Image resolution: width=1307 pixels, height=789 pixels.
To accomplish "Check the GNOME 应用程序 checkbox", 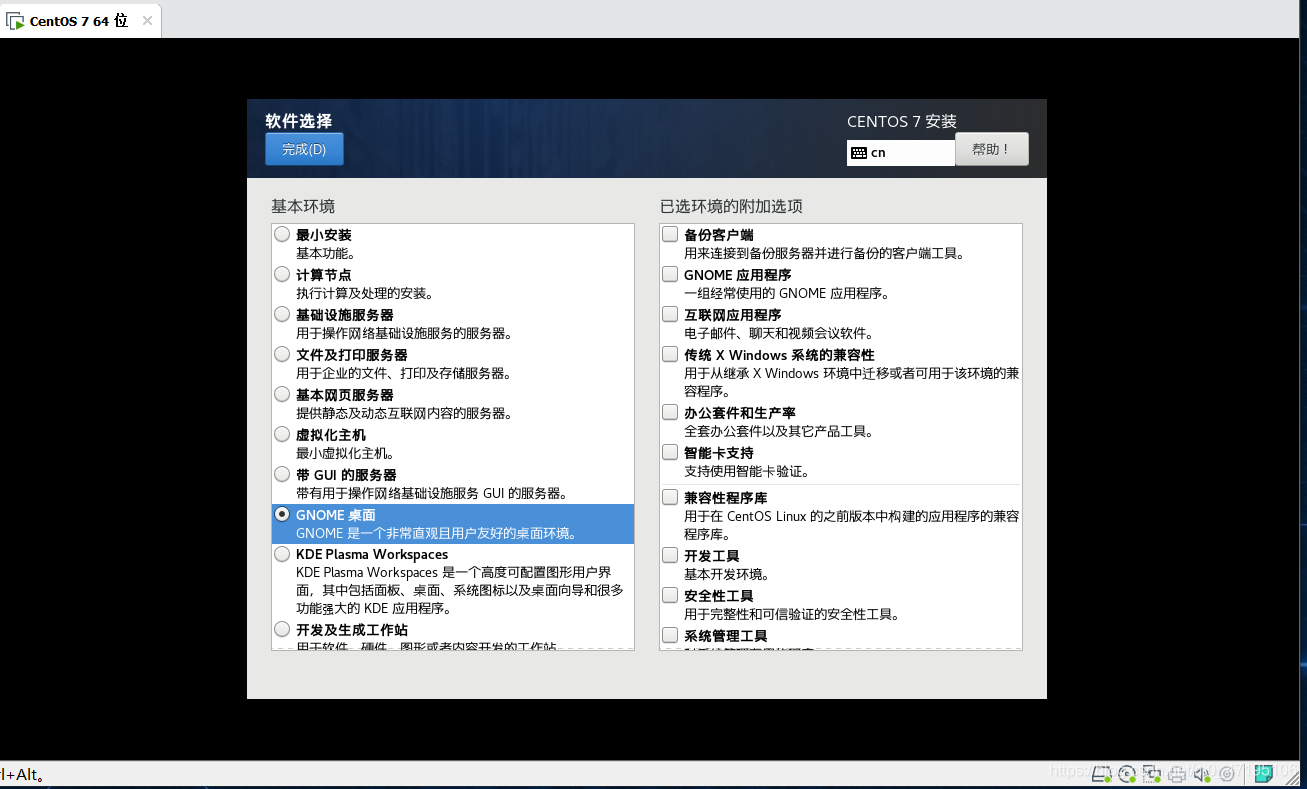I will click(670, 274).
